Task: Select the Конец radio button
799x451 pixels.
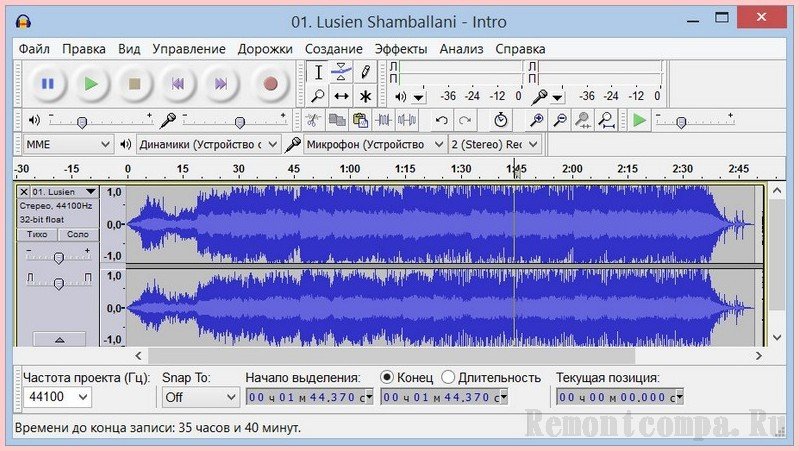Action: (387, 377)
